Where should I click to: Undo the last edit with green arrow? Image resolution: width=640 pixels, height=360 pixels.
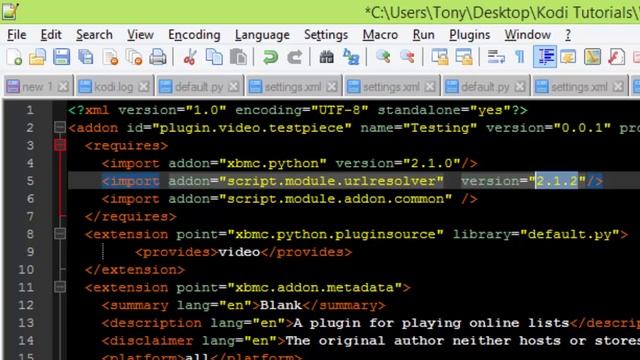(270, 57)
